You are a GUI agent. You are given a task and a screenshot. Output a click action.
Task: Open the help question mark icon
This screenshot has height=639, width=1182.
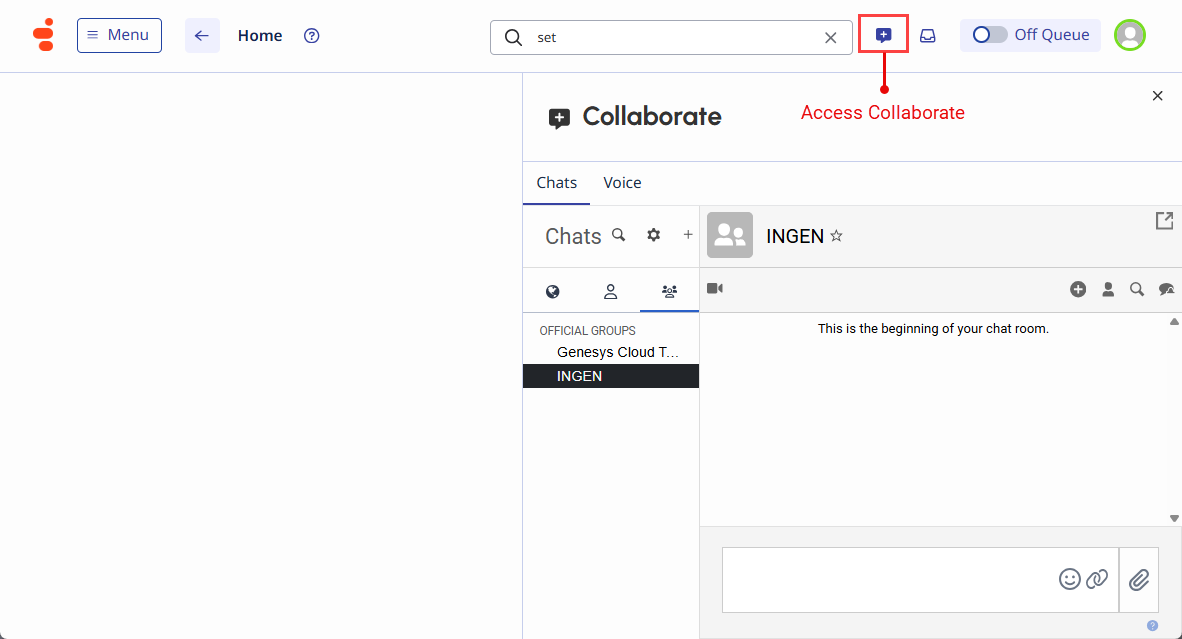tap(312, 36)
